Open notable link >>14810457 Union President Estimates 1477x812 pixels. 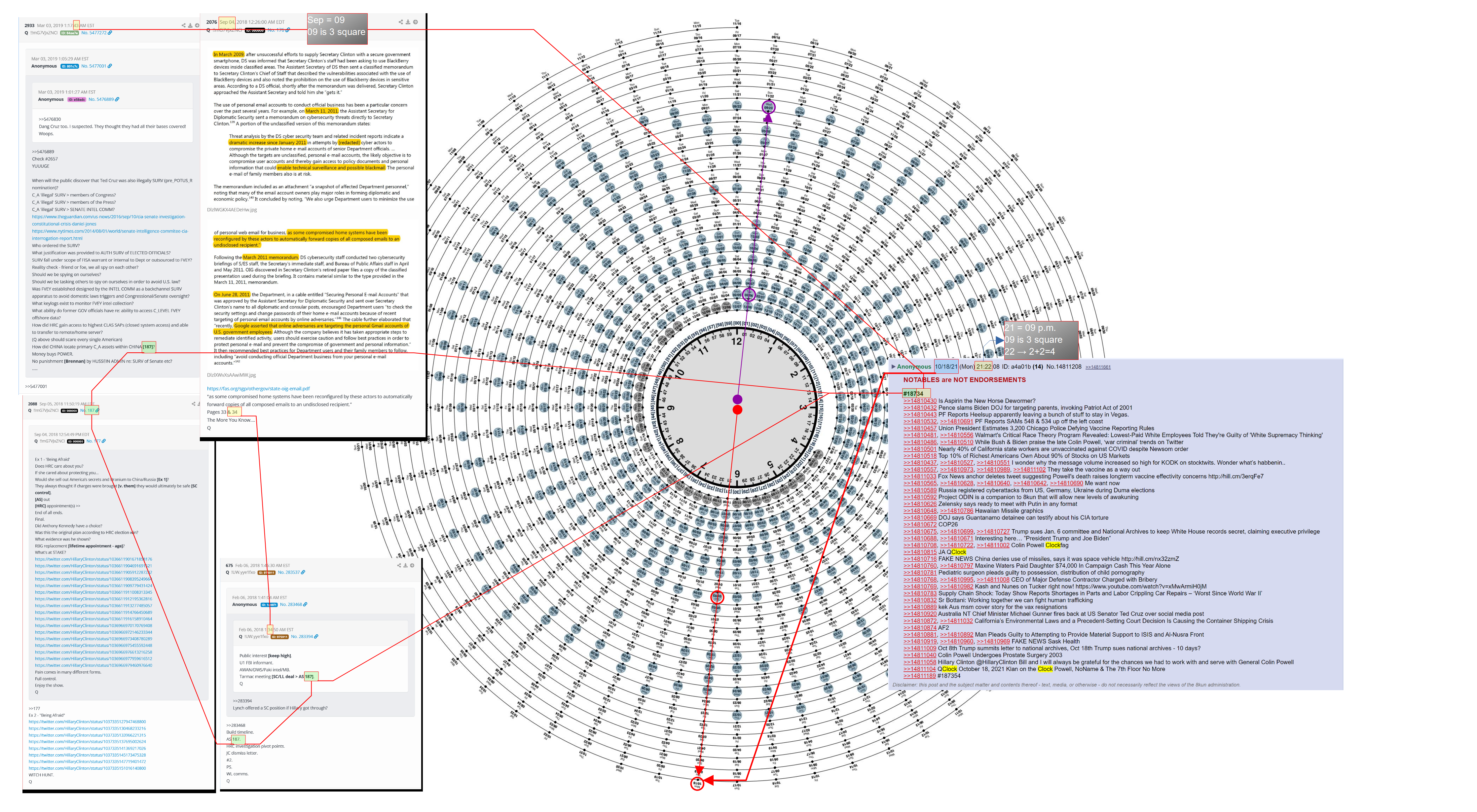pos(920,428)
